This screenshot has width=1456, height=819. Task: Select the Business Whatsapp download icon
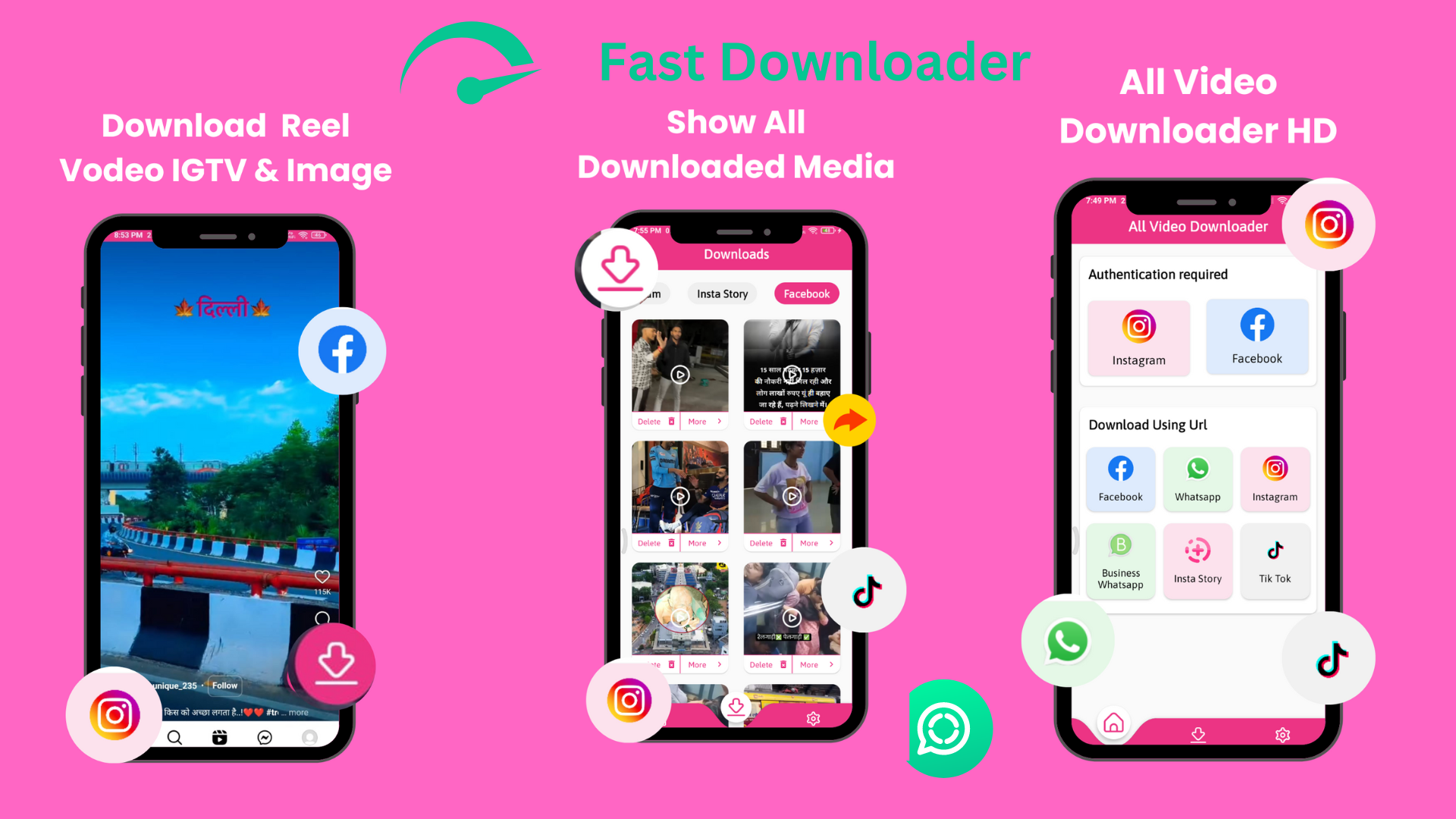point(1120,558)
